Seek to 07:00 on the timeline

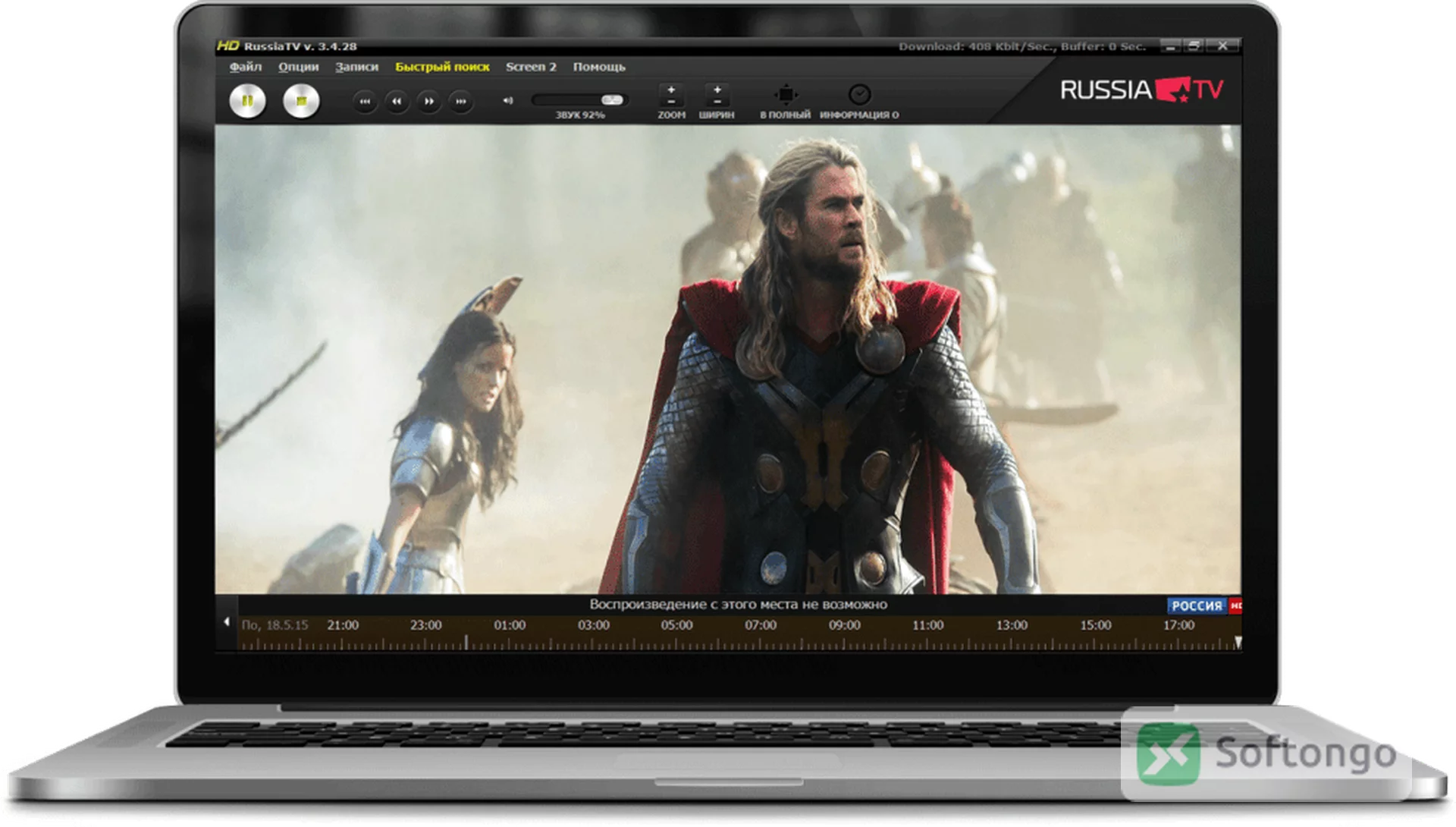point(761,625)
